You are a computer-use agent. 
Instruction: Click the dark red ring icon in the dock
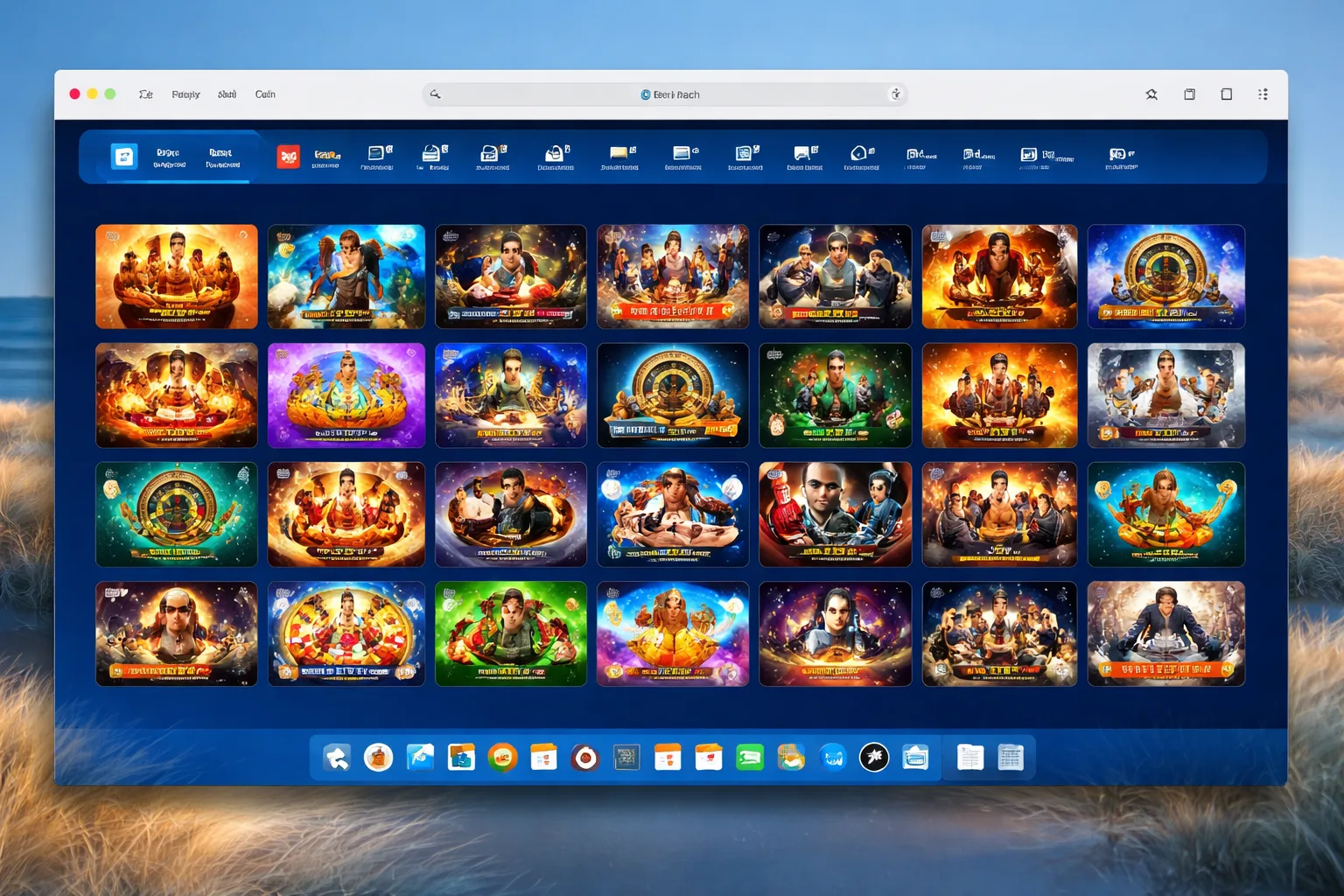point(584,758)
